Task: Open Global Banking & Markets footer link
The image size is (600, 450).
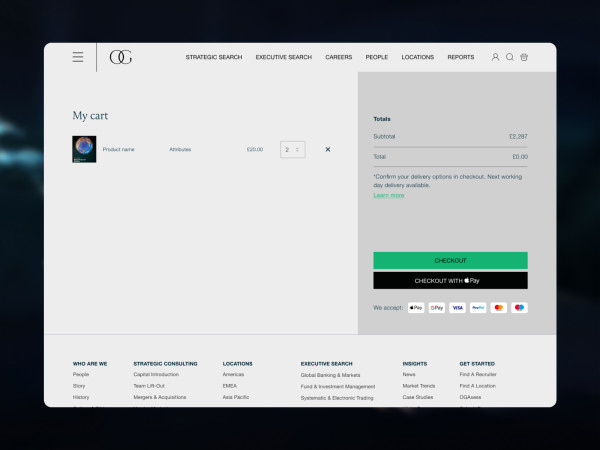Action: [x=330, y=375]
